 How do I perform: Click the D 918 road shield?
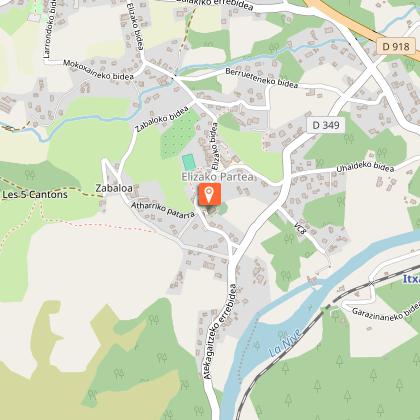(396, 46)
